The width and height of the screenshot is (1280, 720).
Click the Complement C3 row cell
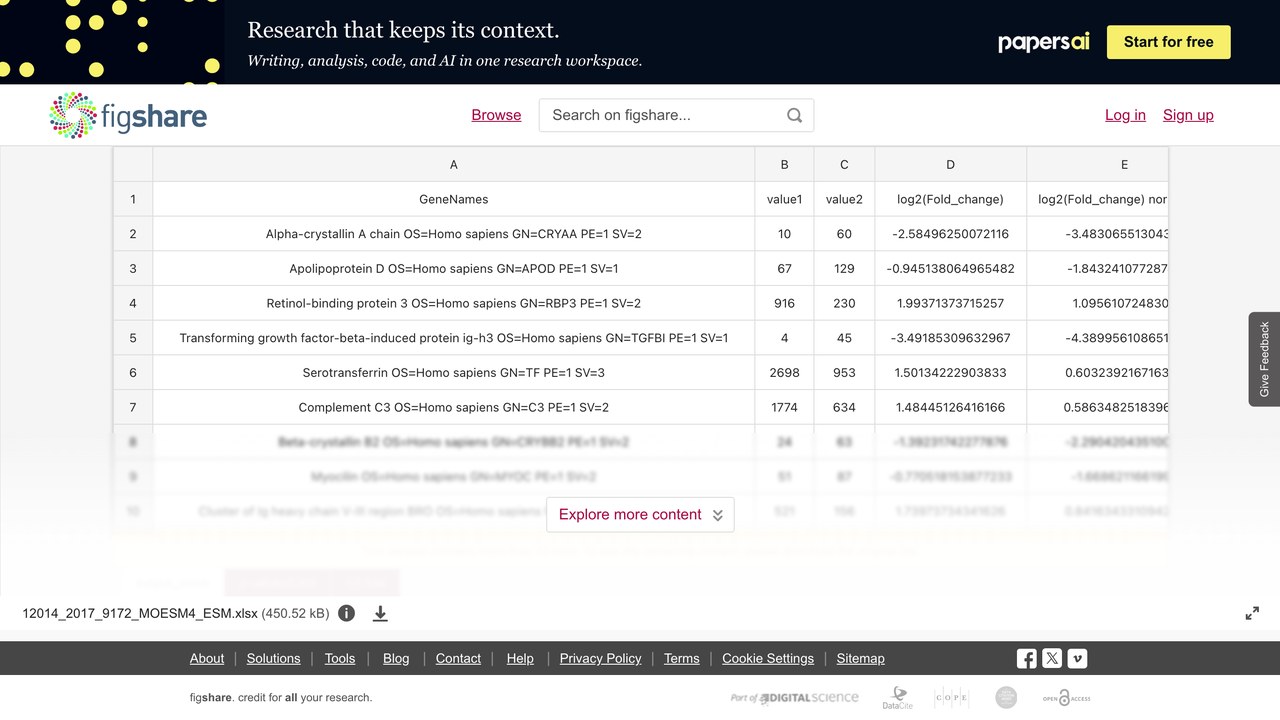[454, 407]
